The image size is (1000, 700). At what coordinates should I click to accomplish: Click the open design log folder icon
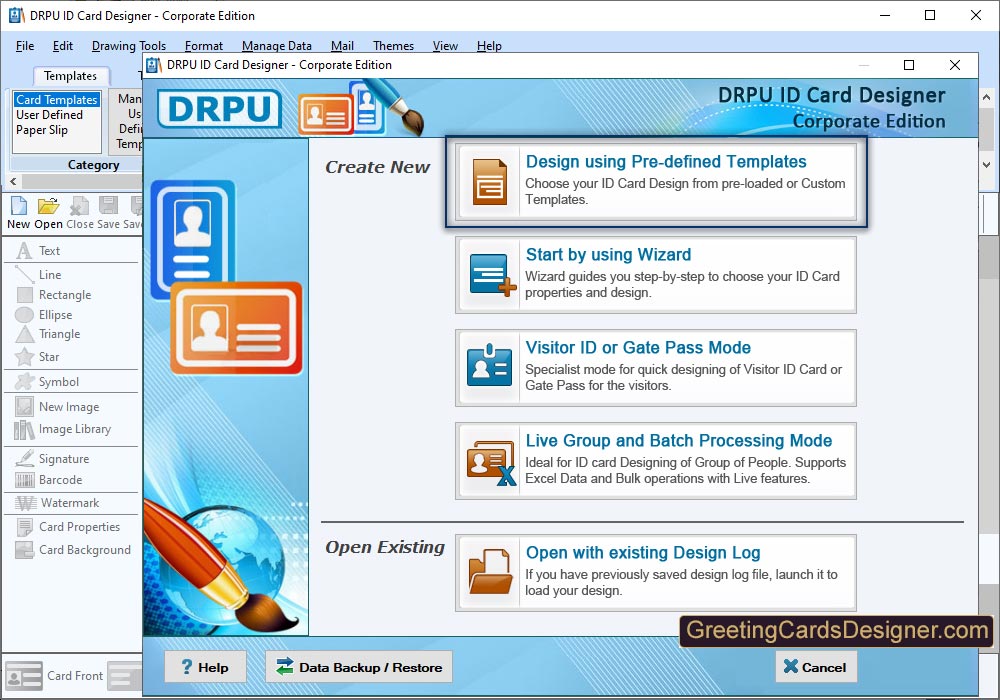coord(490,572)
